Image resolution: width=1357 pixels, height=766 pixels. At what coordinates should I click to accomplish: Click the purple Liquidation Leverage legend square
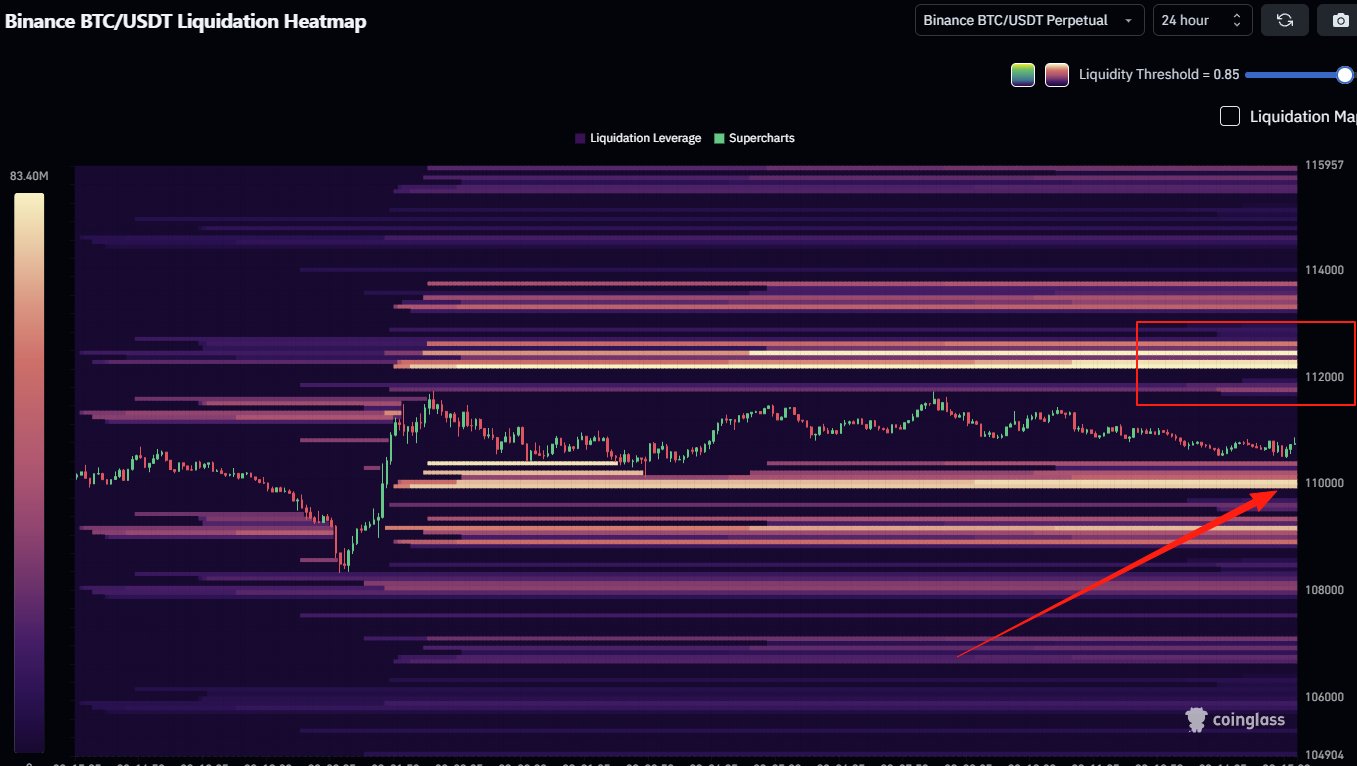pos(580,138)
